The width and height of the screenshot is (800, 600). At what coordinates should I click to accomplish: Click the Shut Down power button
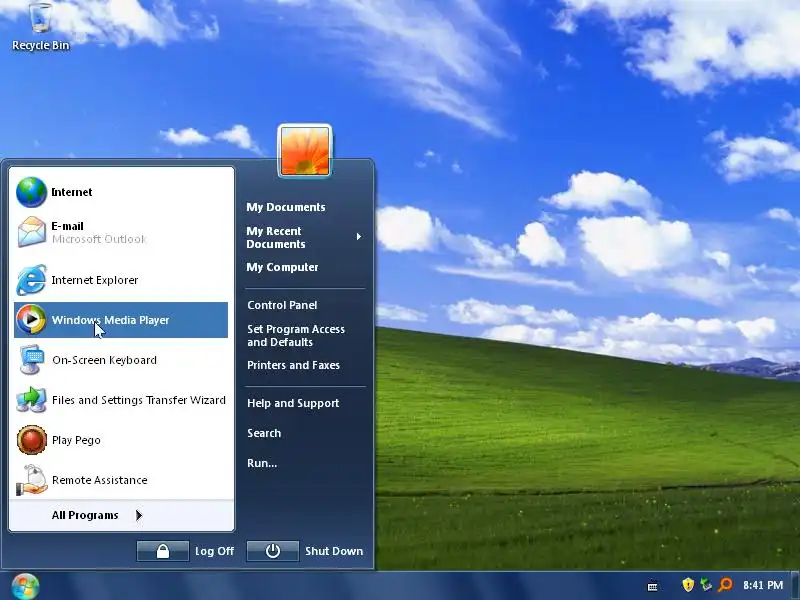tap(272, 551)
